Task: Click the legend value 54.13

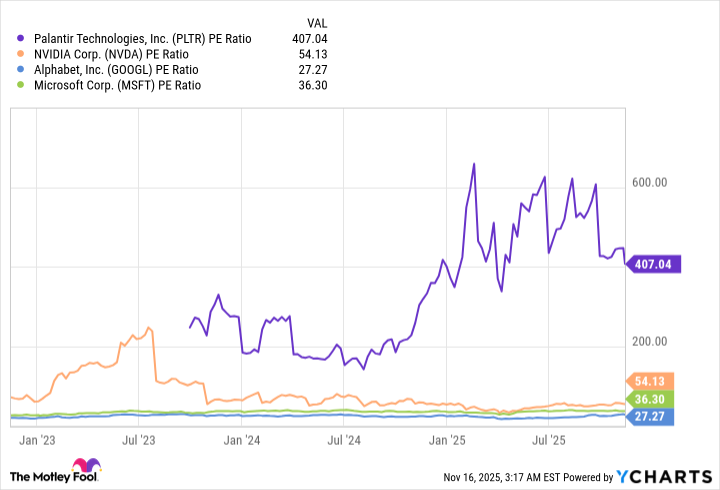Action: 313,55
